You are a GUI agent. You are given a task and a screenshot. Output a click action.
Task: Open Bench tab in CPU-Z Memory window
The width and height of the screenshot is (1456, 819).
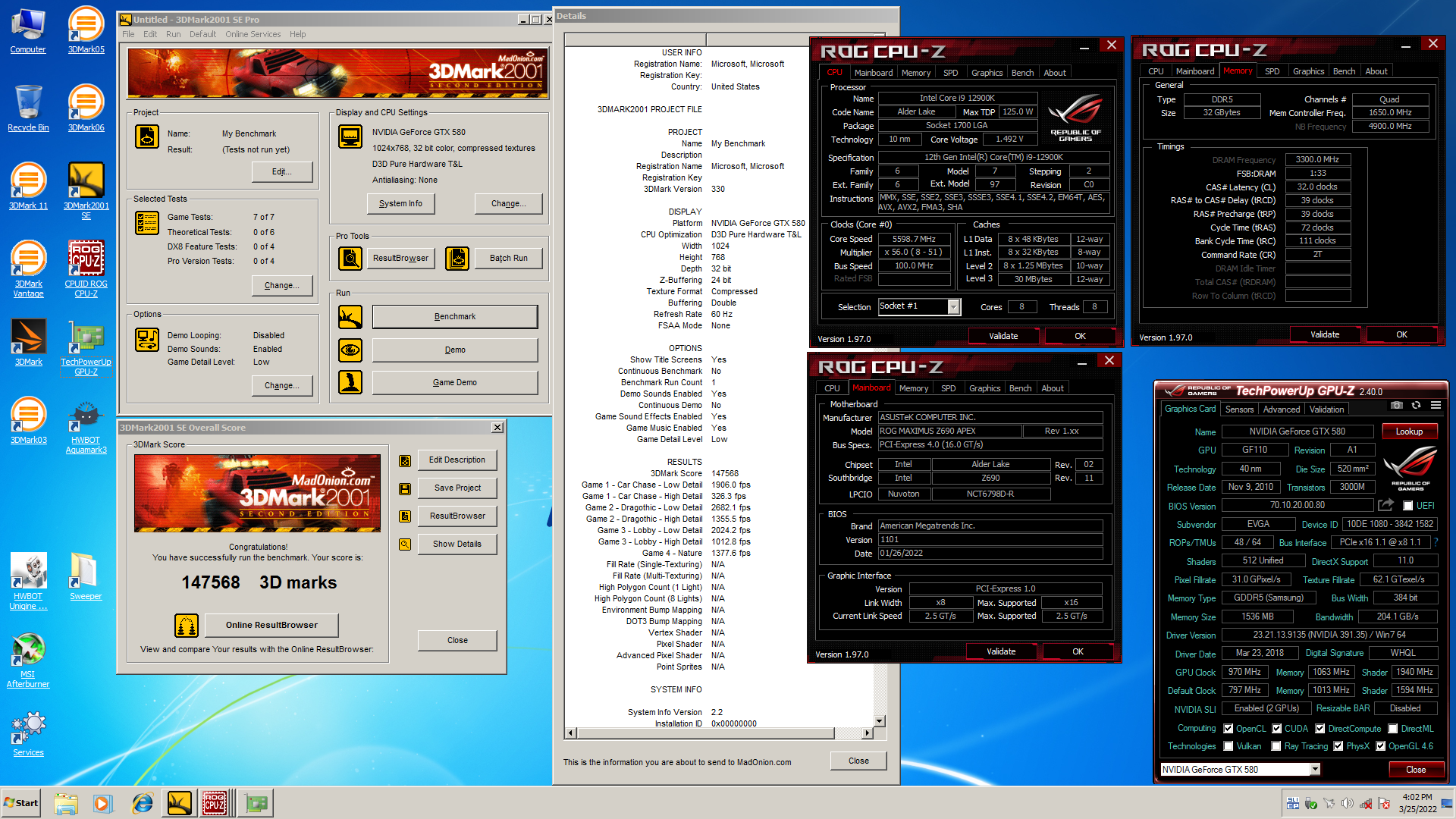point(1344,71)
